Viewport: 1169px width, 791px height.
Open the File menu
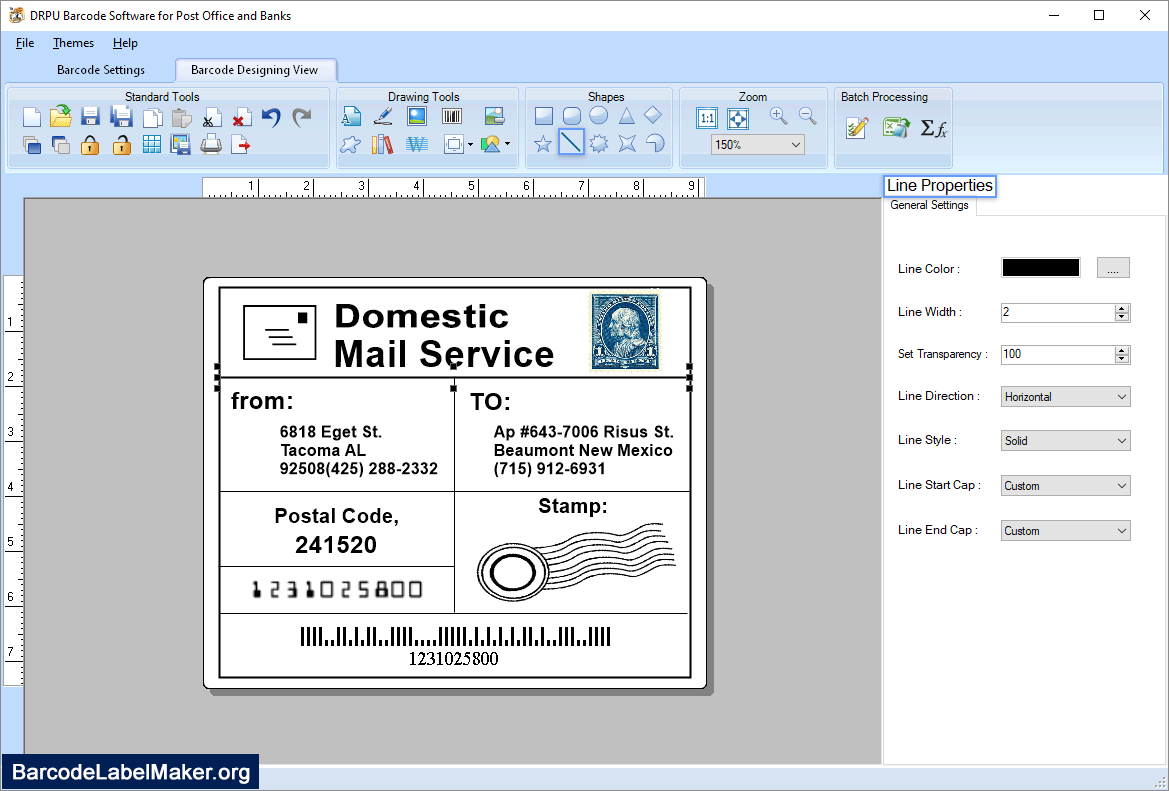coord(25,42)
